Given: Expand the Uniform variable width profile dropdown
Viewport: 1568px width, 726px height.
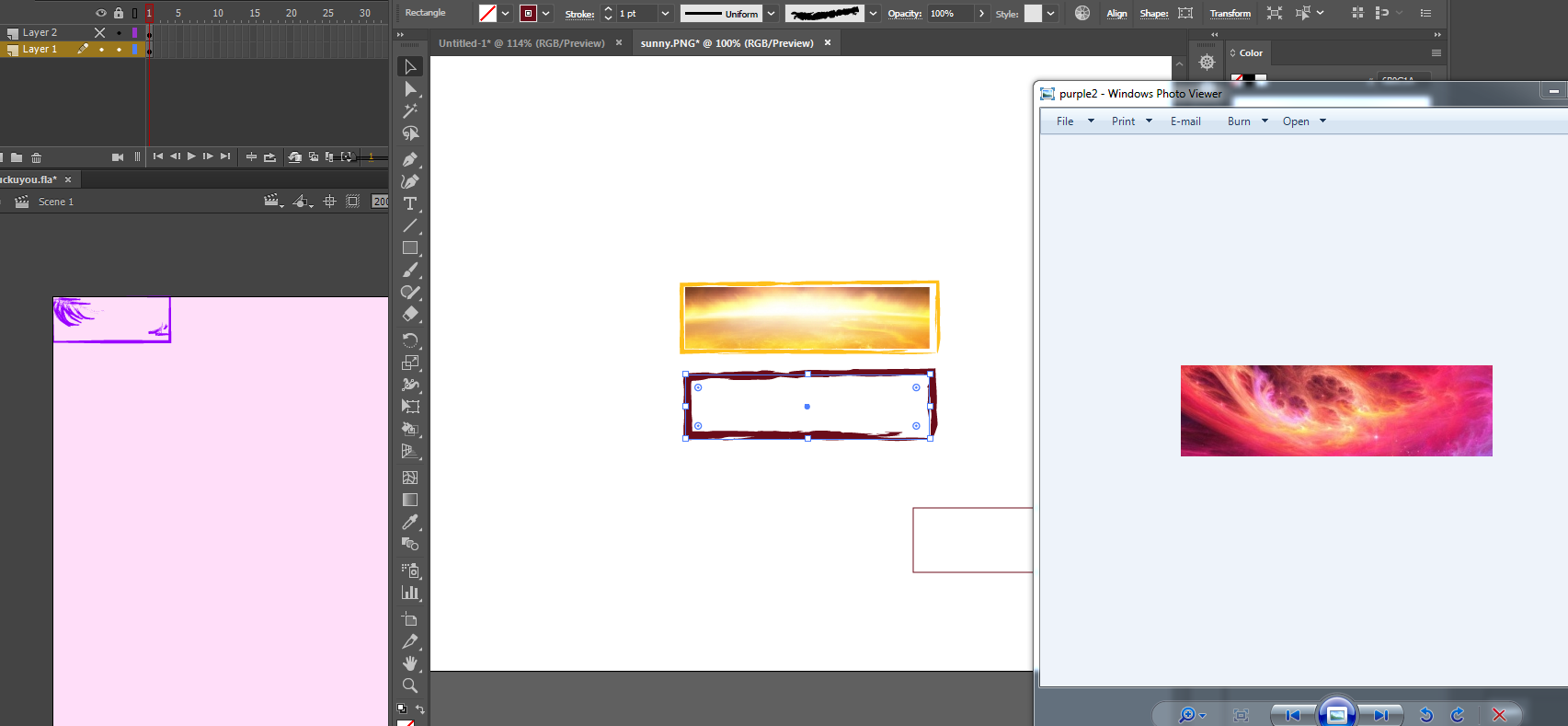Looking at the screenshot, I should coord(771,14).
